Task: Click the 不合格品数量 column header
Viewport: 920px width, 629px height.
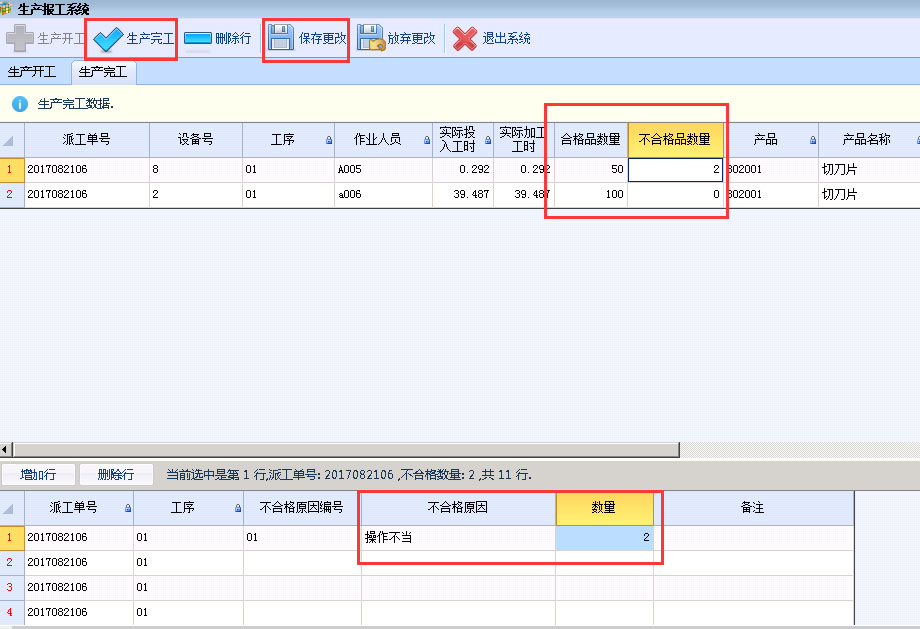Action: coord(675,140)
